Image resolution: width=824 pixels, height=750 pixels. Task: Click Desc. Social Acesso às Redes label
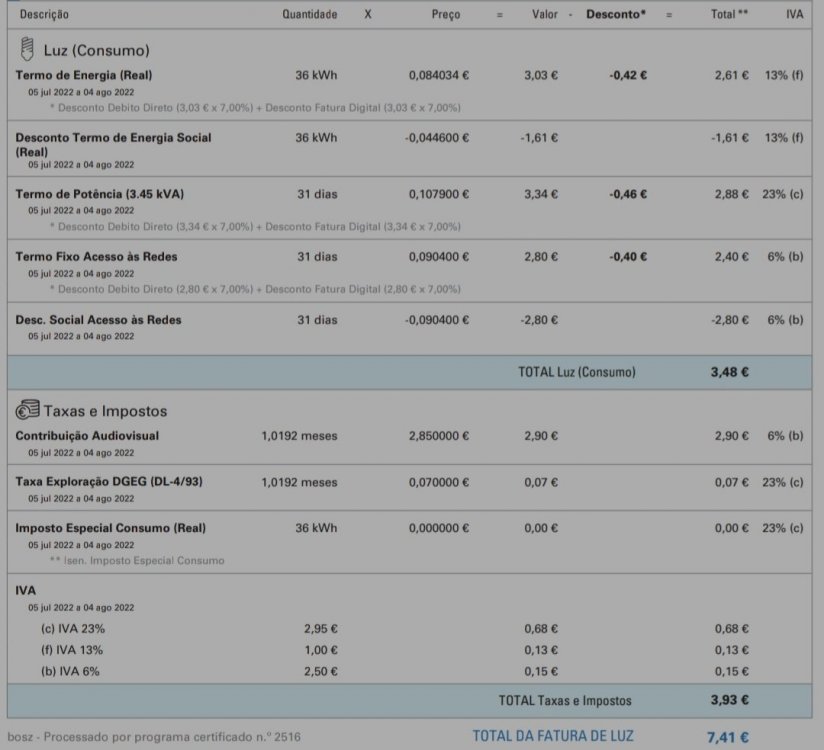click(x=98, y=320)
